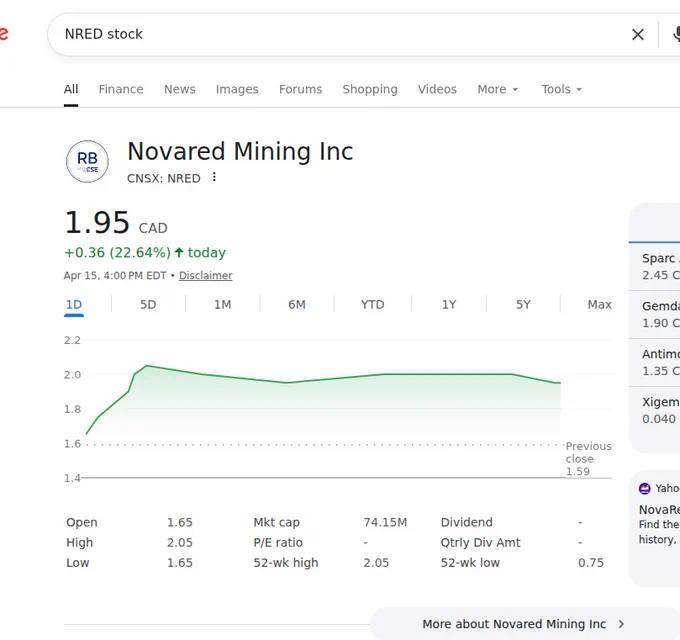Click the Novared Mining RB logo
Image resolution: width=680 pixels, height=640 pixels.
[87, 161]
